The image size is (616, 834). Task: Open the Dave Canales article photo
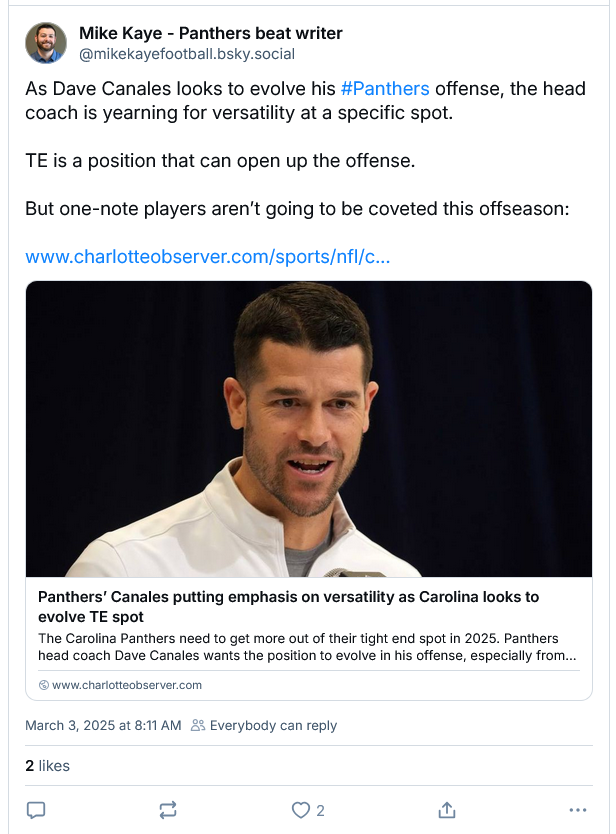tap(309, 429)
